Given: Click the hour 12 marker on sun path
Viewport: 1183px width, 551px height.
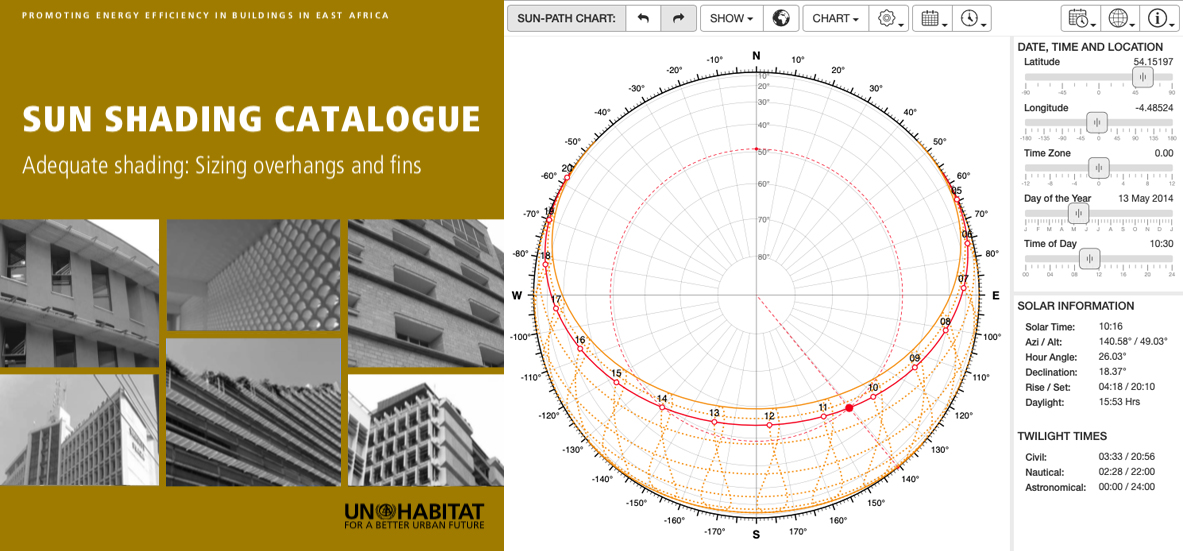Looking at the screenshot, I should tap(770, 425).
